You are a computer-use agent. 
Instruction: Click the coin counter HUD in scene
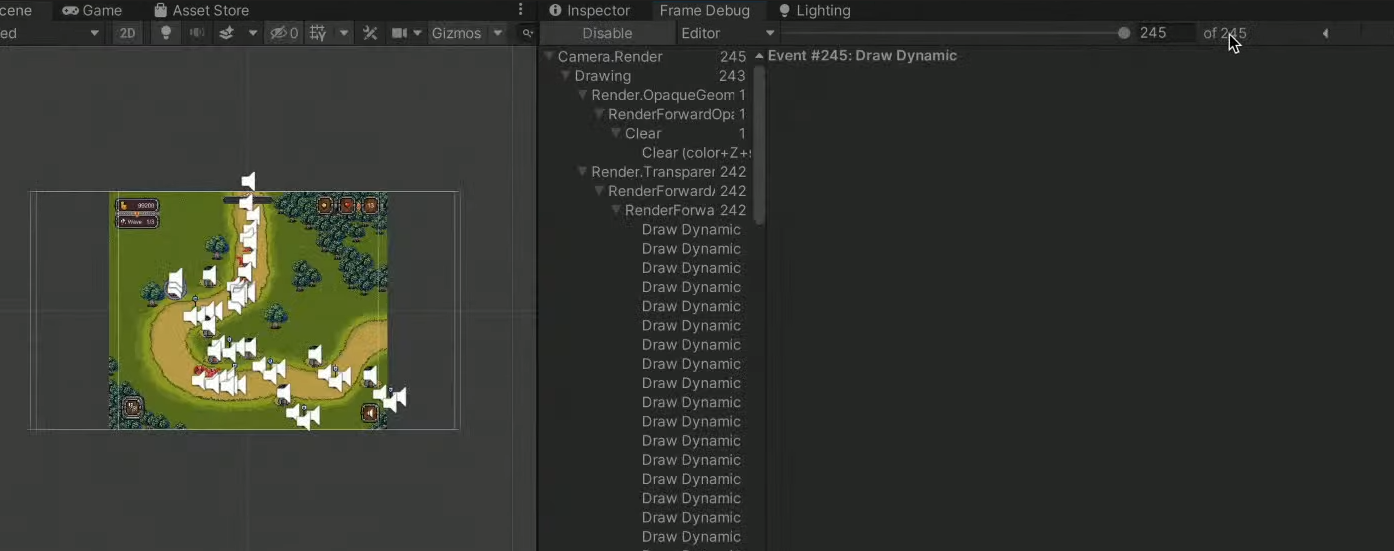point(138,205)
